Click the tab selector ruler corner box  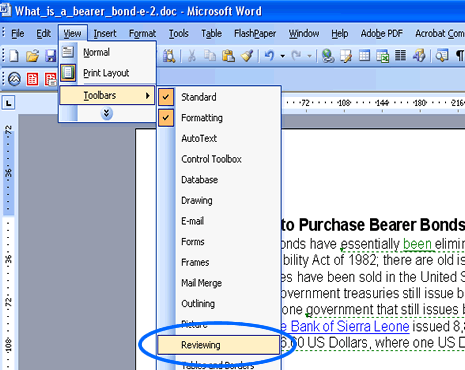click(x=8, y=103)
